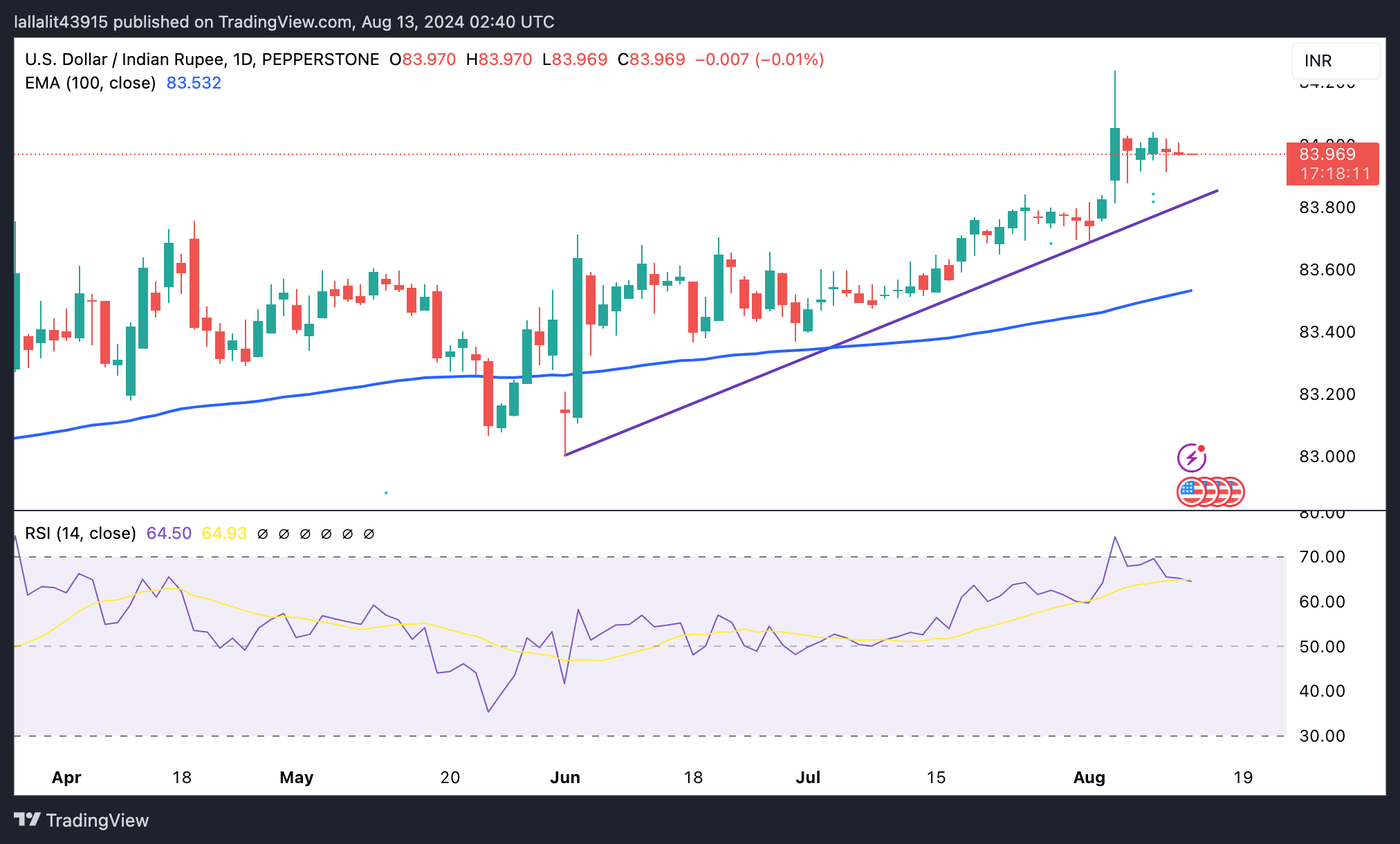Click the yellow RSI average value 64.93
Viewport: 1400px width, 844px height.
click(x=224, y=533)
